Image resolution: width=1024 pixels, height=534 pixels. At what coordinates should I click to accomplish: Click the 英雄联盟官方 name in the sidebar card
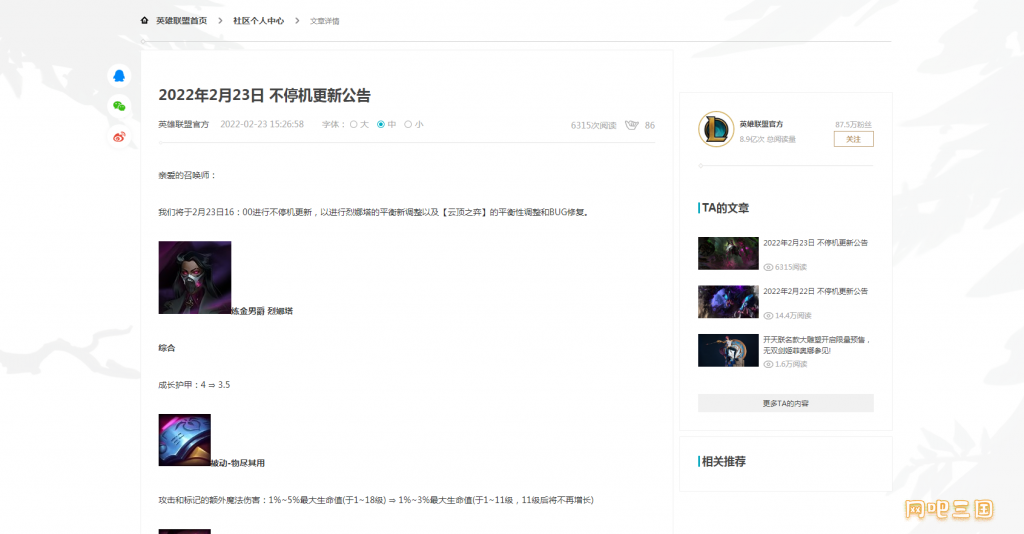(x=761, y=124)
